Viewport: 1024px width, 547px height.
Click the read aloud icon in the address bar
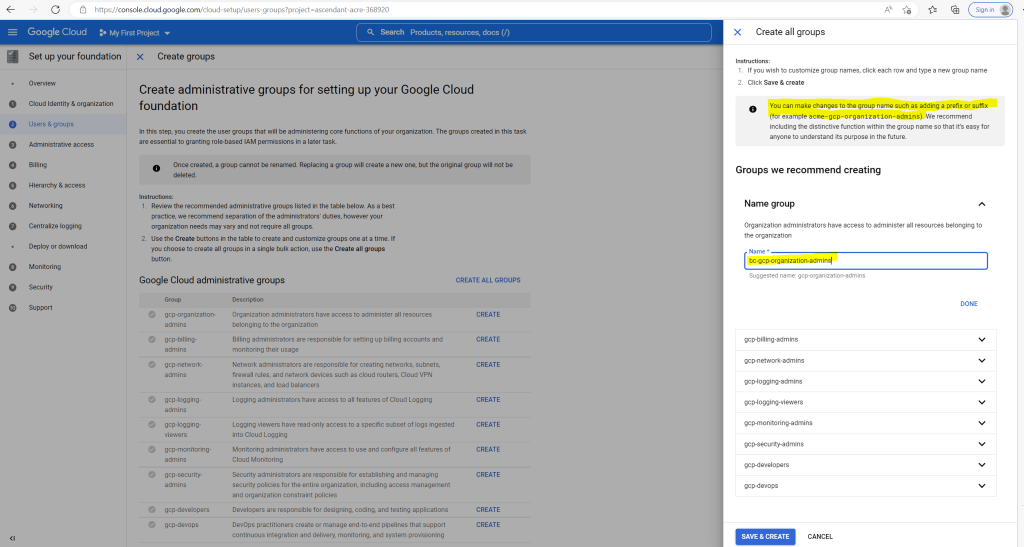(x=888, y=10)
